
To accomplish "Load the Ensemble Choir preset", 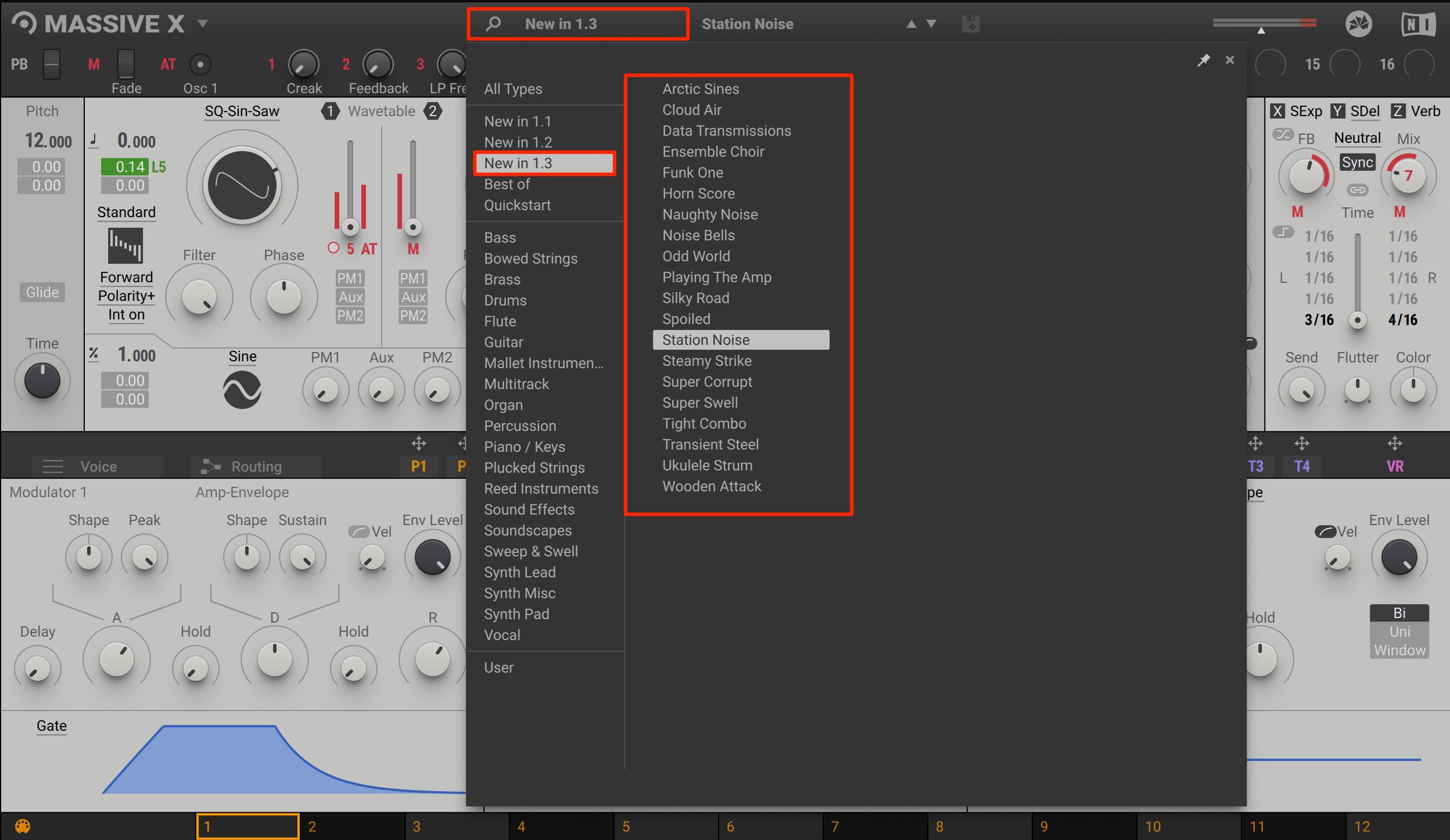I will (713, 152).
